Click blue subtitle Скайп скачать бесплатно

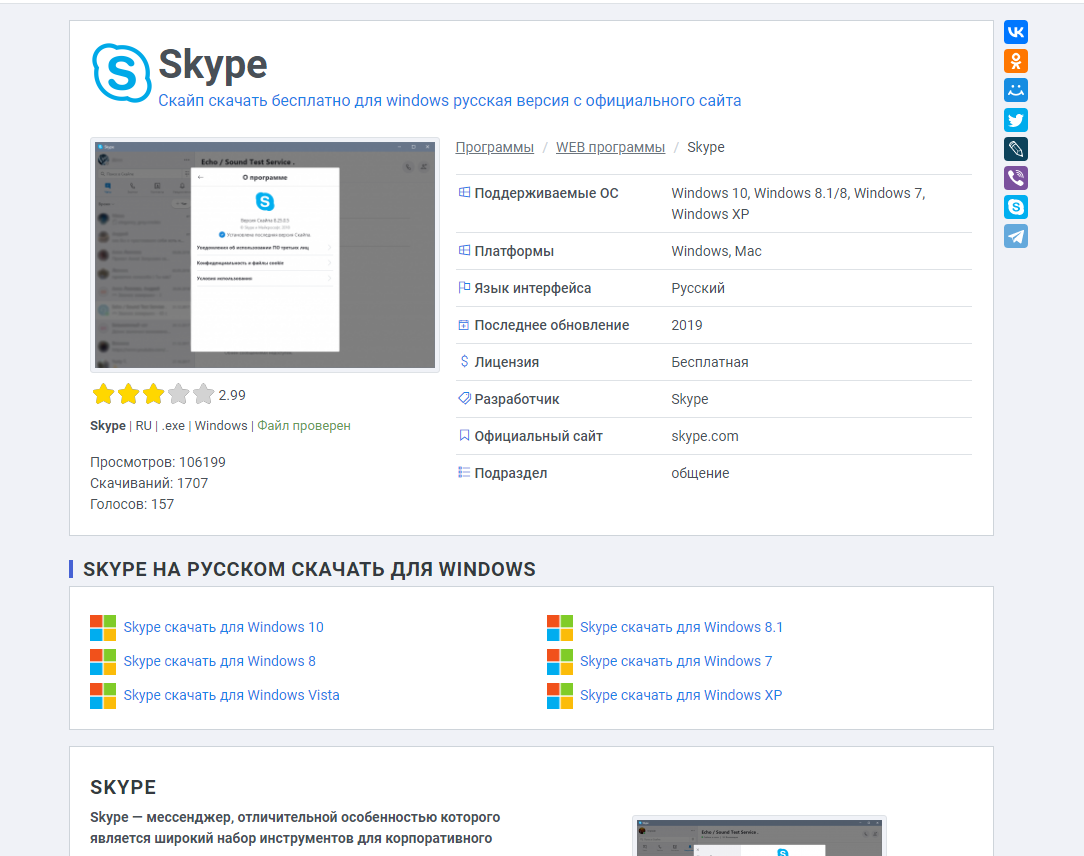[x=449, y=100]
